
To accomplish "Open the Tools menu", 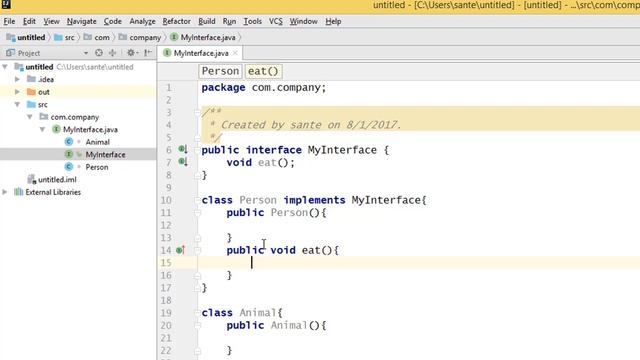I will [252, 21].
